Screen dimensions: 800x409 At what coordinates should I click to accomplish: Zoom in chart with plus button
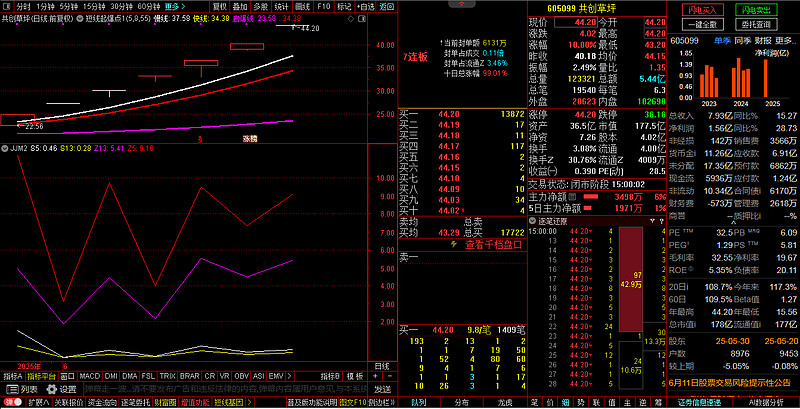point(376,376)
